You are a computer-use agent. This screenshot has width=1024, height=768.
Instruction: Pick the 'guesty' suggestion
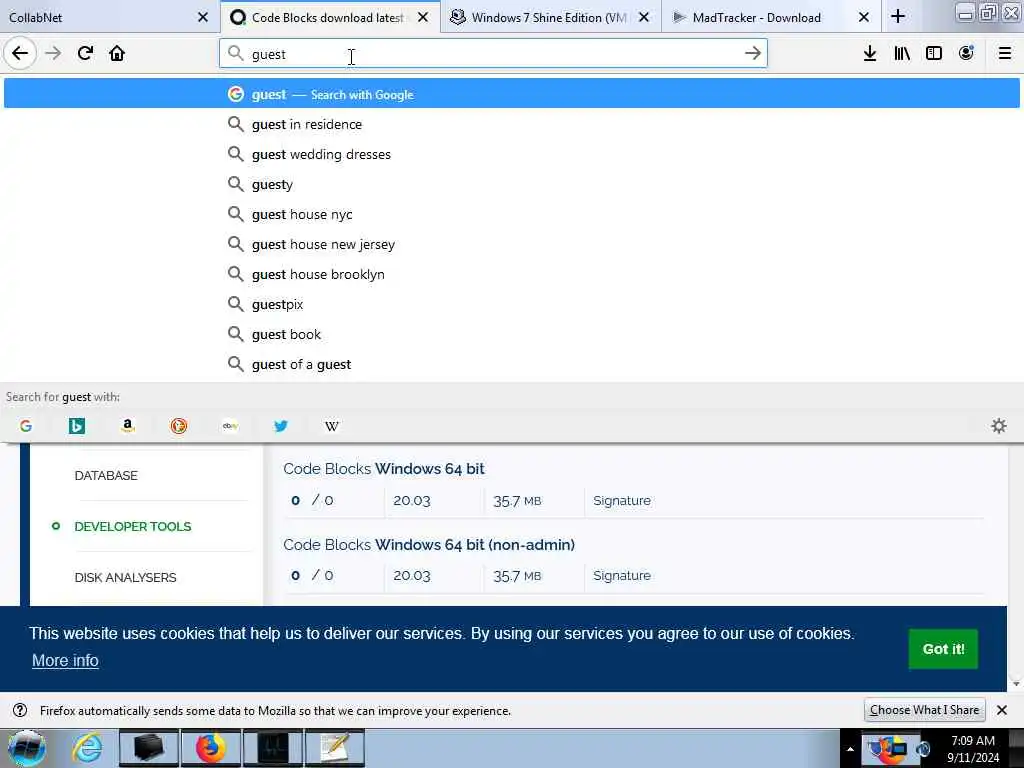(x=511, y=184)
